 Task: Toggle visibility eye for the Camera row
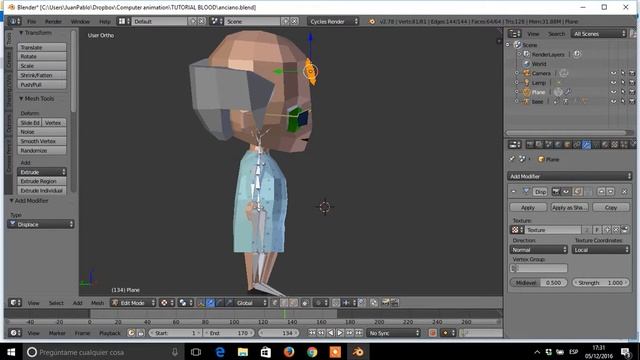coord(613,73)
